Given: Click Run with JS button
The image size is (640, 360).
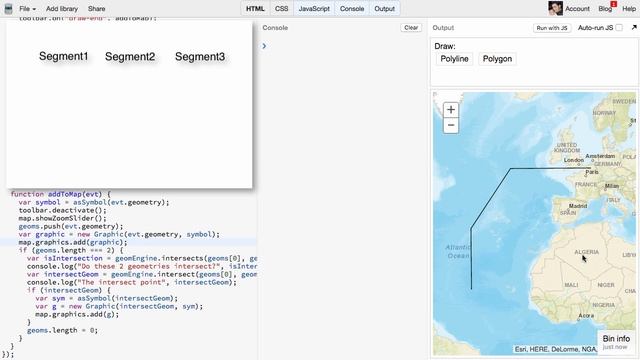Looking at the screenshot, I should [x=552, y=28].
